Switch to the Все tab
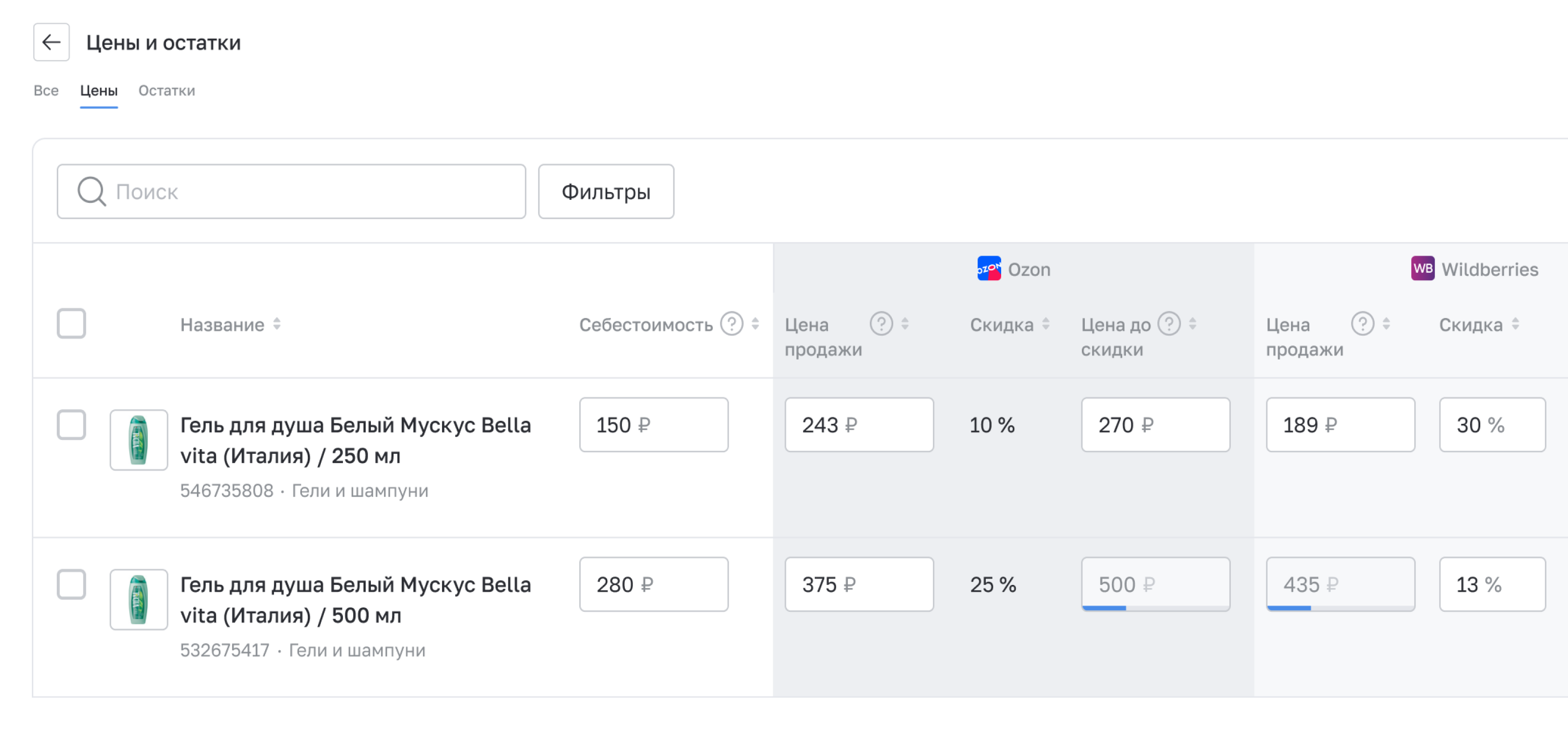This screenshot has height=729, width=1568. (x=46, y=91)
